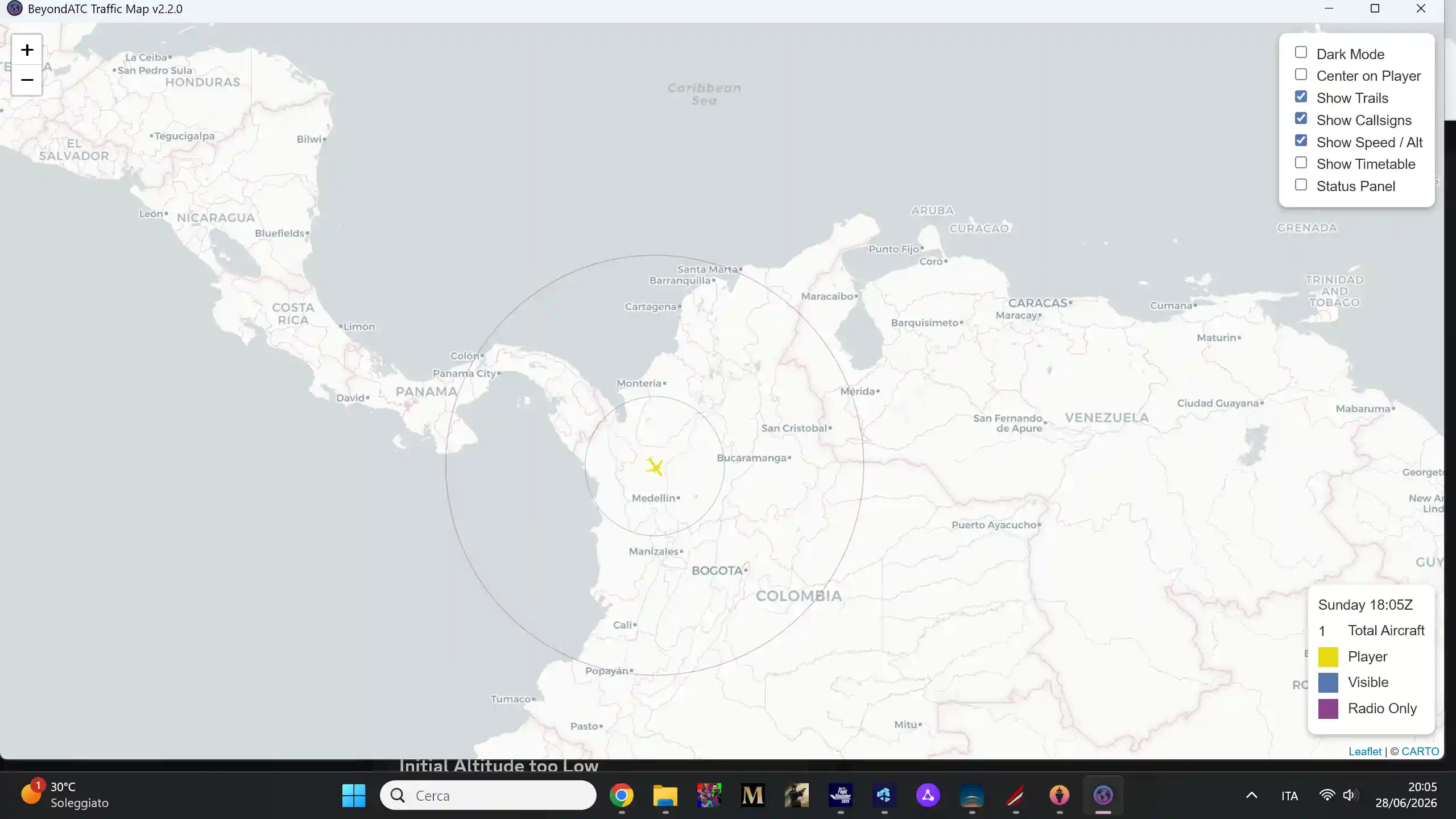The width and height of the screenshot is (1456, 819).
Task: Click the Caribbean Sea label
Action: [704, 94]
